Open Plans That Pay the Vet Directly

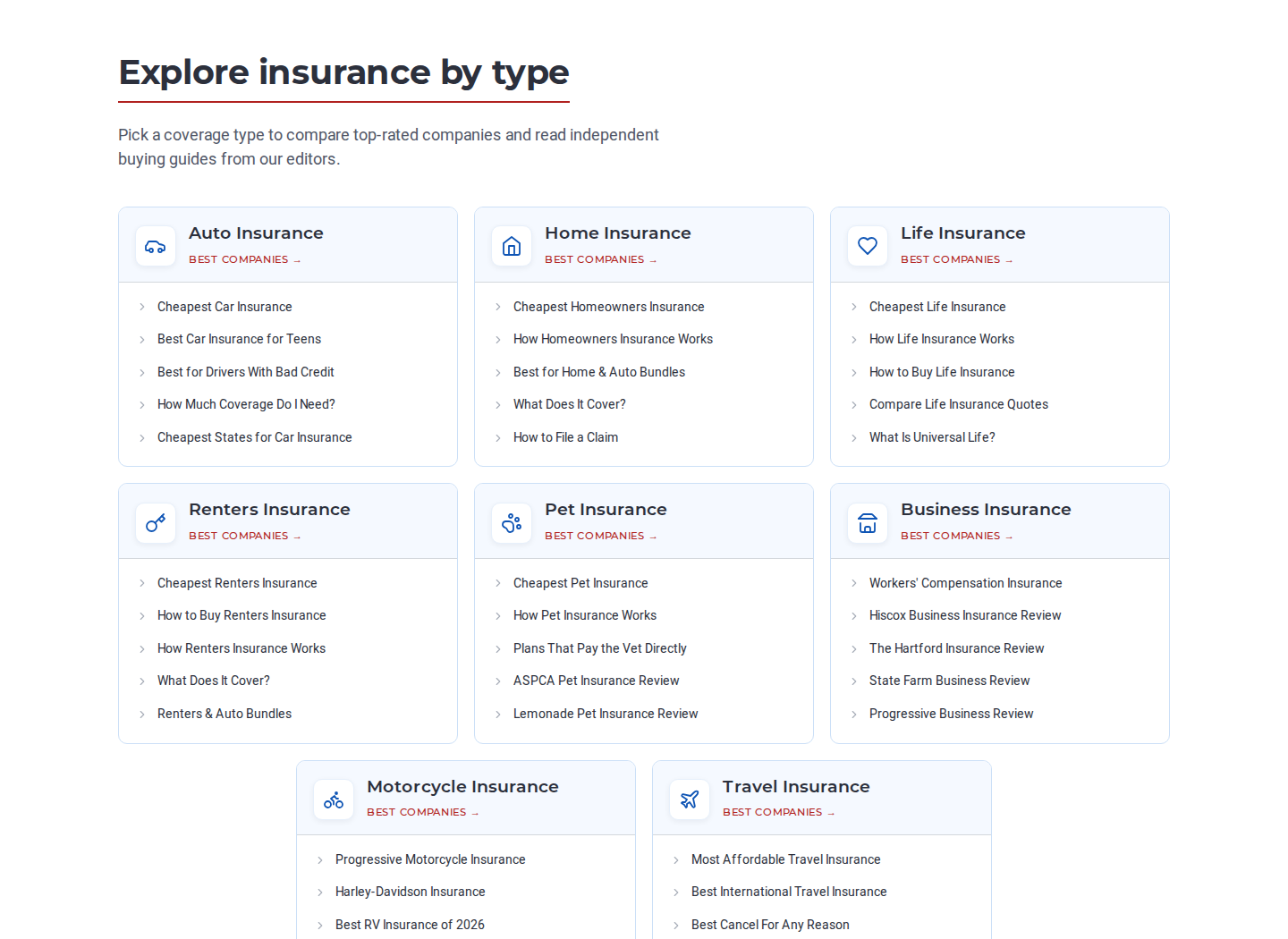pyautogui.click(x=600, y=648)
